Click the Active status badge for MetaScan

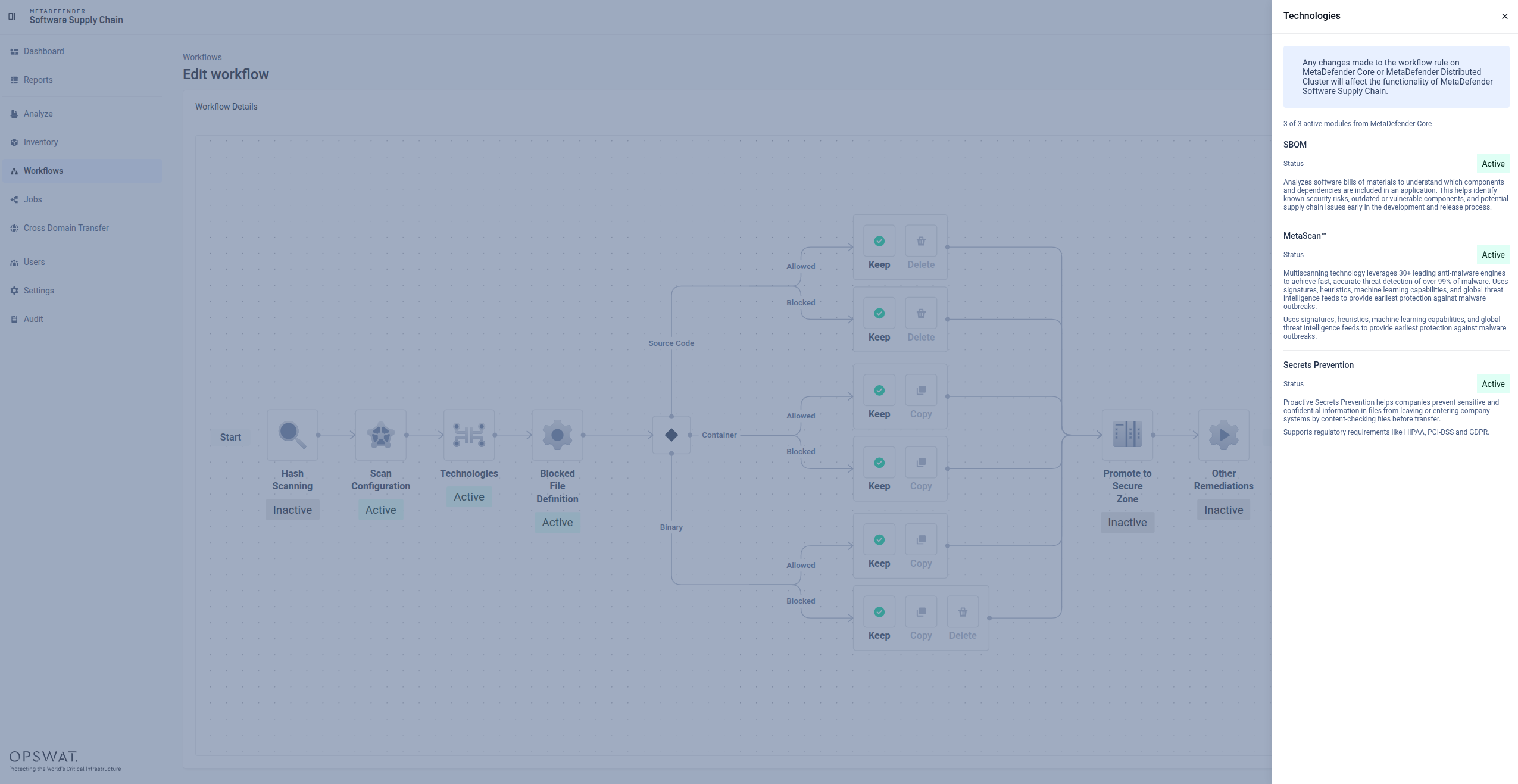(x=1493, y=255)
